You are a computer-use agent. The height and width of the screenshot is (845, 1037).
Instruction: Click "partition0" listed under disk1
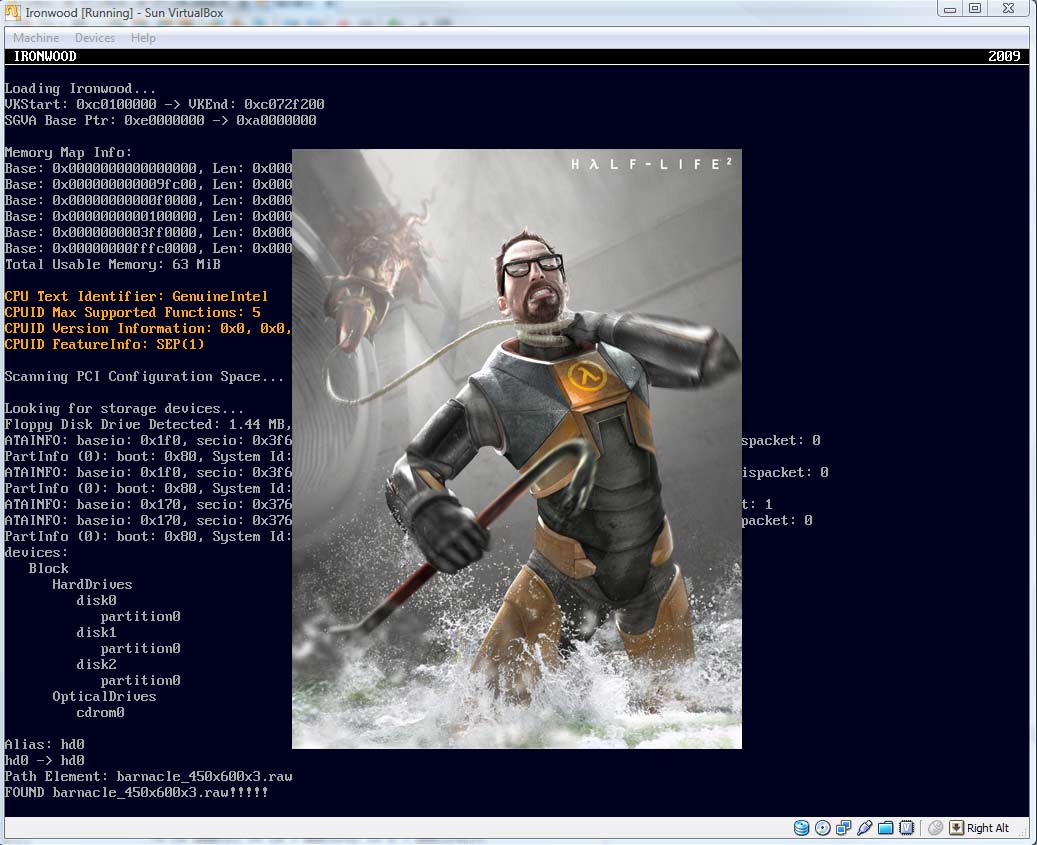coord(140,649)
